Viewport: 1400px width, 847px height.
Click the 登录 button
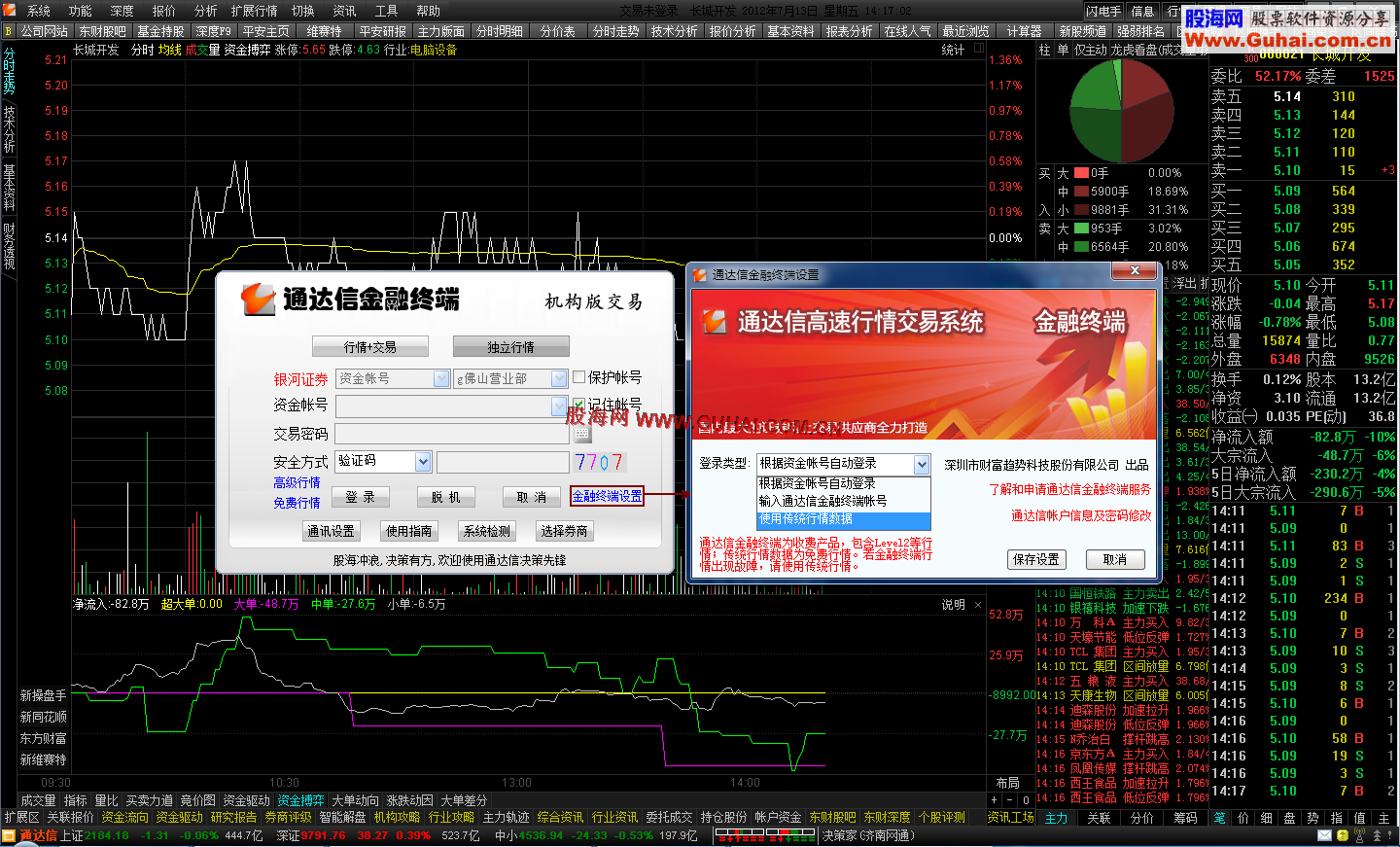[360, 497]
